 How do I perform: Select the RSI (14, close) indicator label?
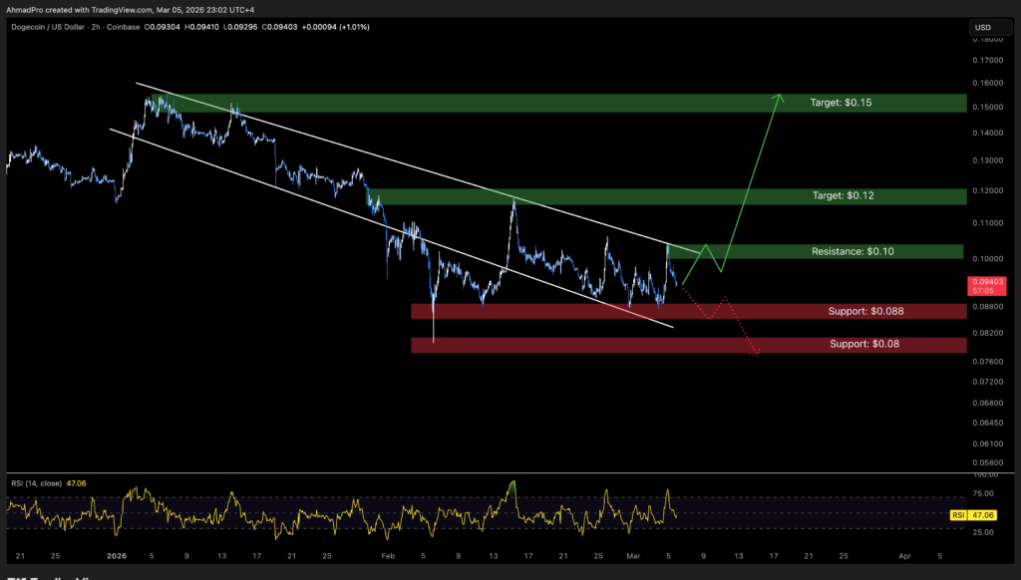click(x=34, y=483)
